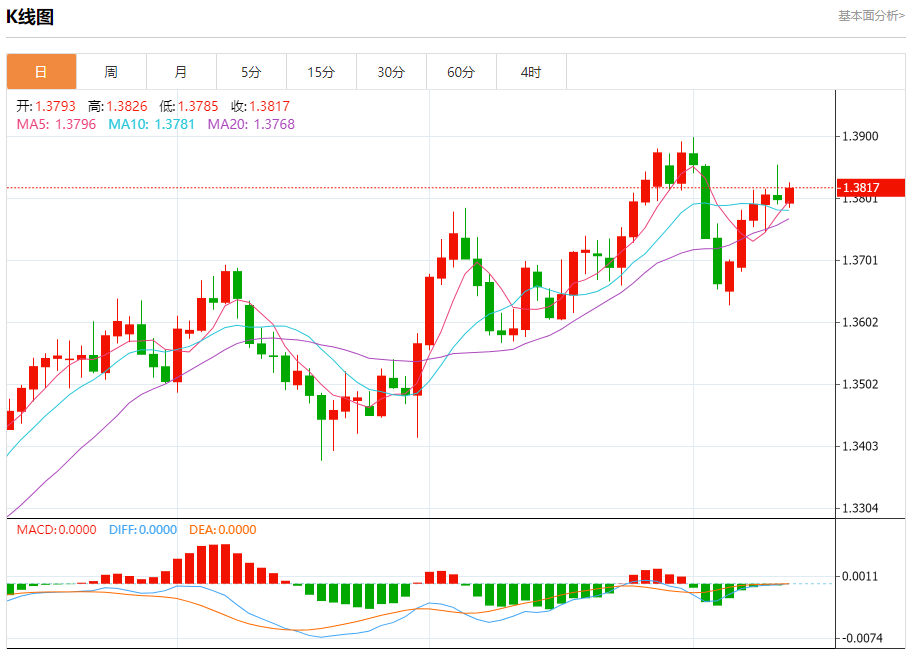Viewport: 914px width, 649px height.
Task: Switch to the 周 weekly tab
Action: (x=111, y=72)
